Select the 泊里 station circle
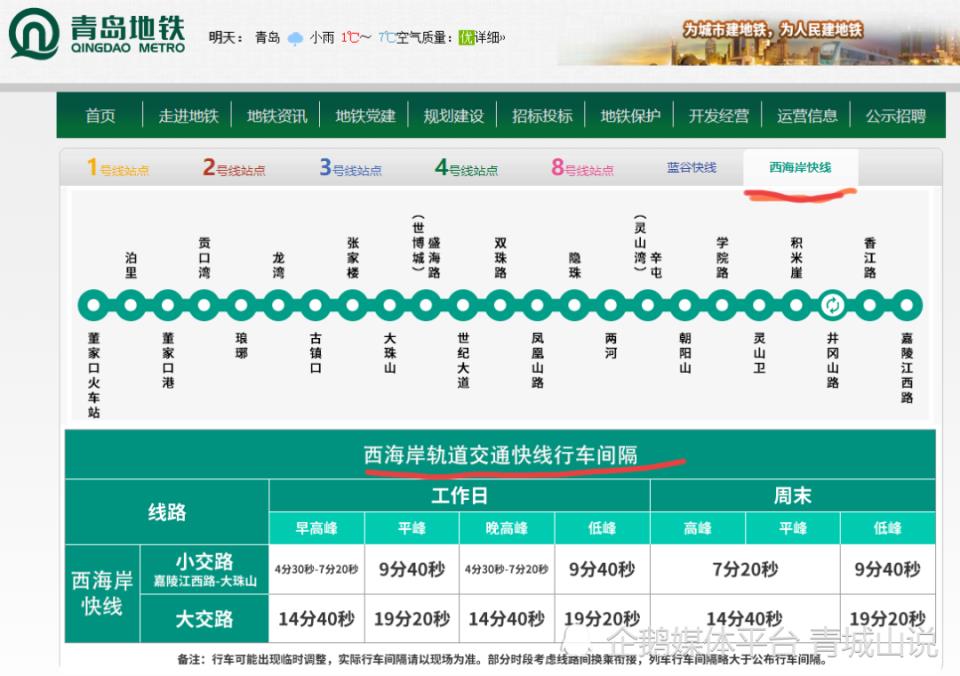 click(130, 304)
